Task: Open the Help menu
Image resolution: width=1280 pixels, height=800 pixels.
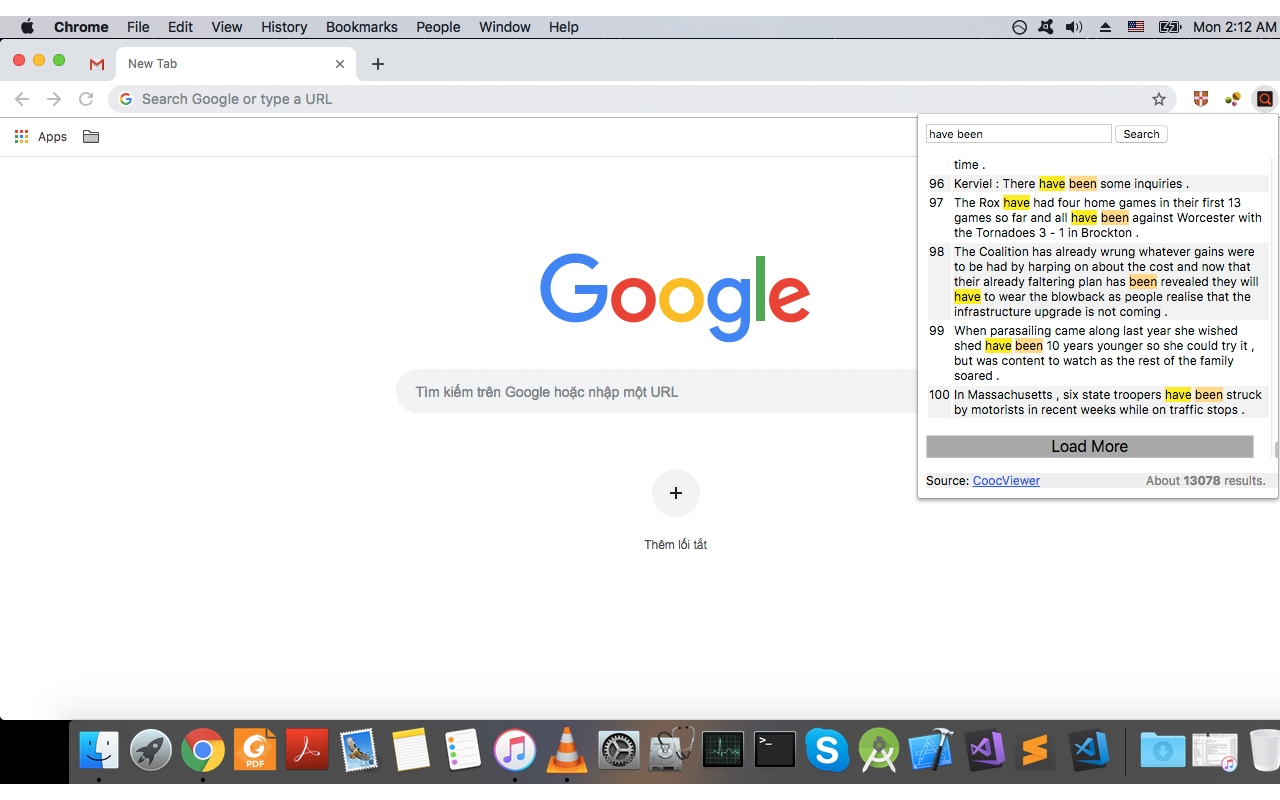Action: click(x=564, y=27)
